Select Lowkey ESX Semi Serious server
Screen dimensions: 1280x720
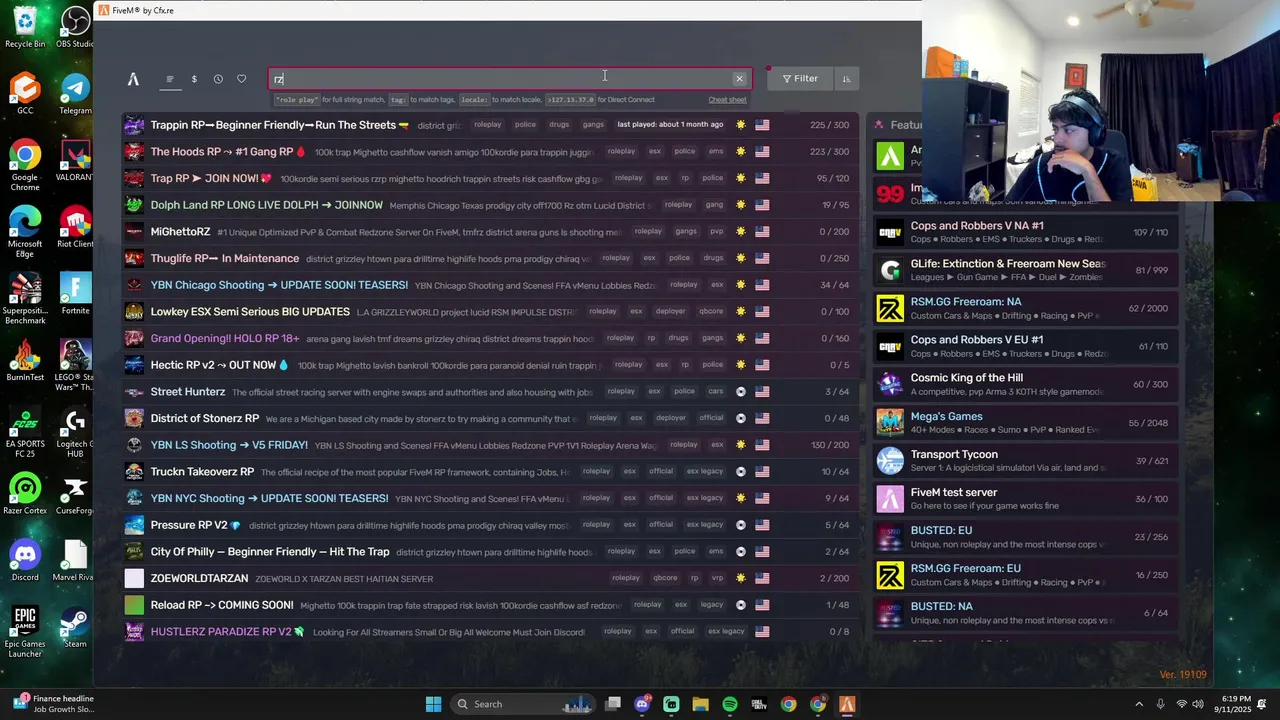point(490,312)
